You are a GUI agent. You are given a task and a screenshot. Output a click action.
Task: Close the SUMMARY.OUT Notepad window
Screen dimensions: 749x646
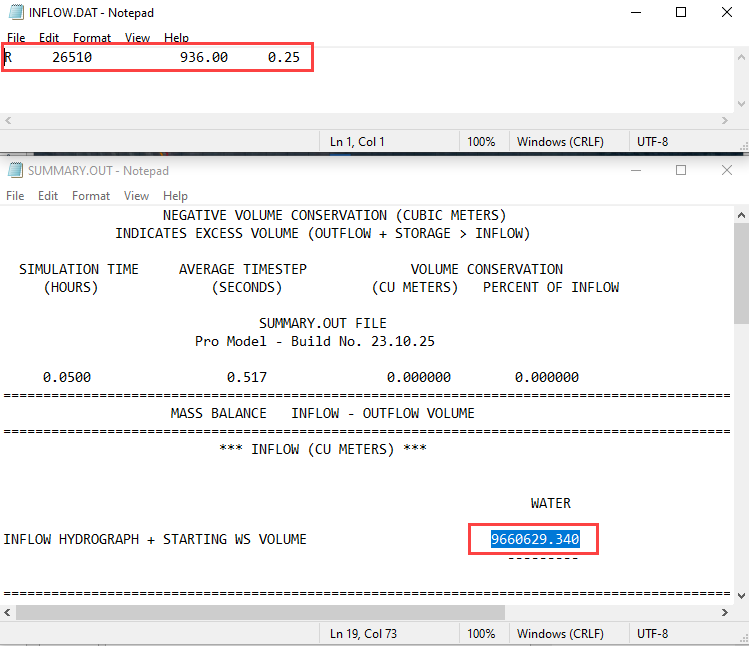(x=726, y=171)
